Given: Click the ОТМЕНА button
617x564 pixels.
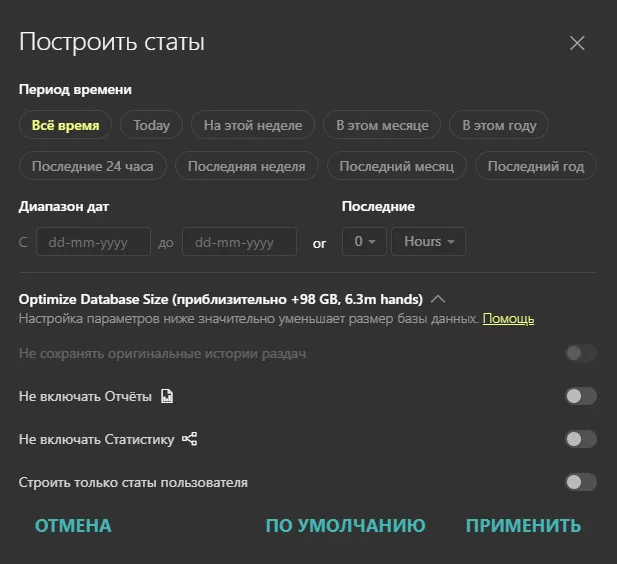Looking at the screenshot, I should [x=73, y=526].
